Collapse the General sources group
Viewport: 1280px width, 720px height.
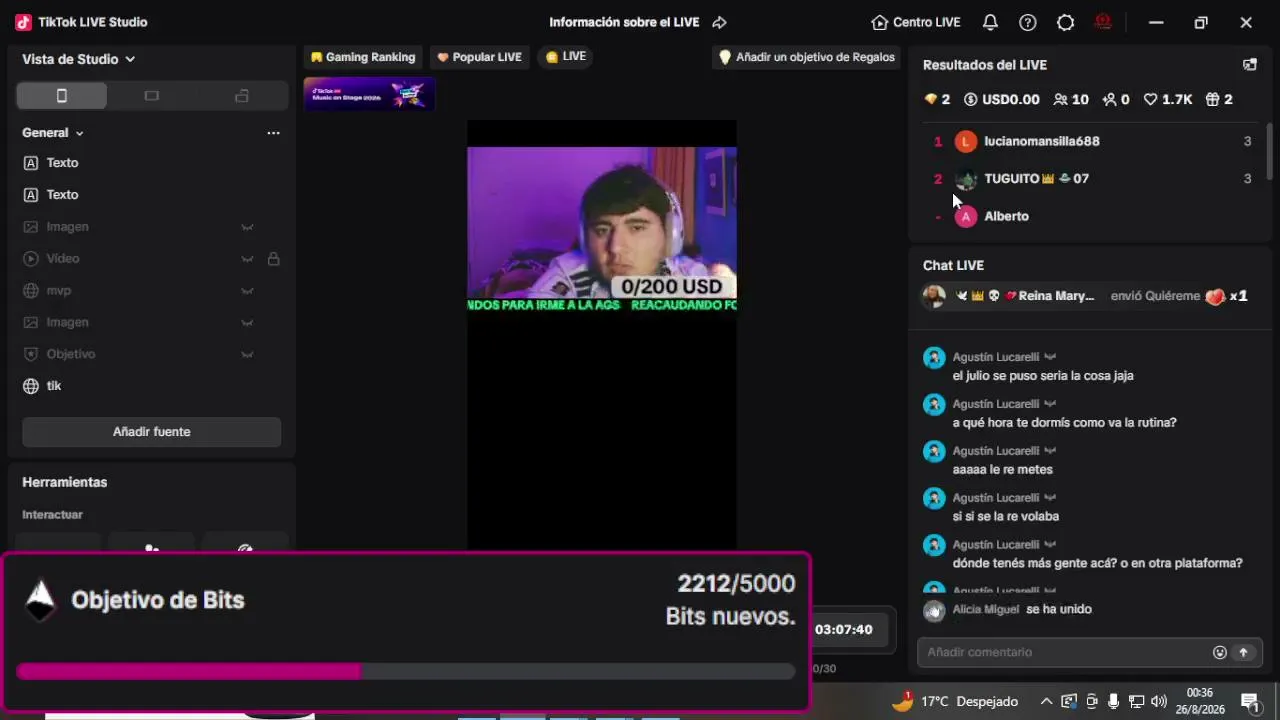click(x=80, y=133)
